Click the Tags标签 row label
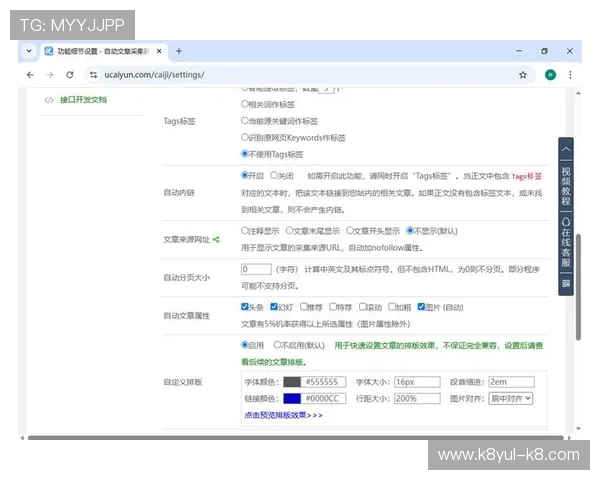This screenshot has width=600, height=480. [x=179, y=121]
